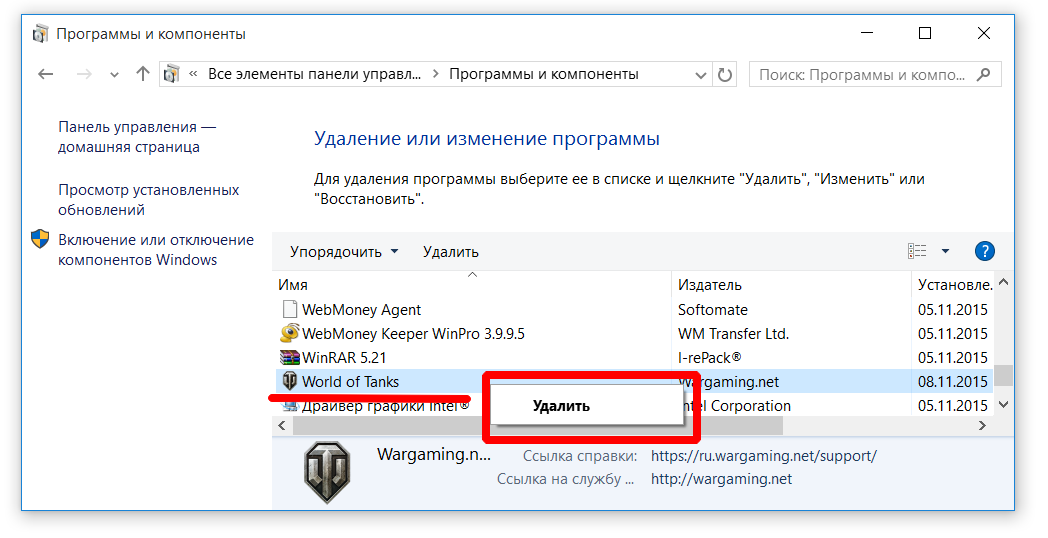The height and width of the screenshot is (538, 1048).
Task: Click the back navigation arrow
Action: 45,74
